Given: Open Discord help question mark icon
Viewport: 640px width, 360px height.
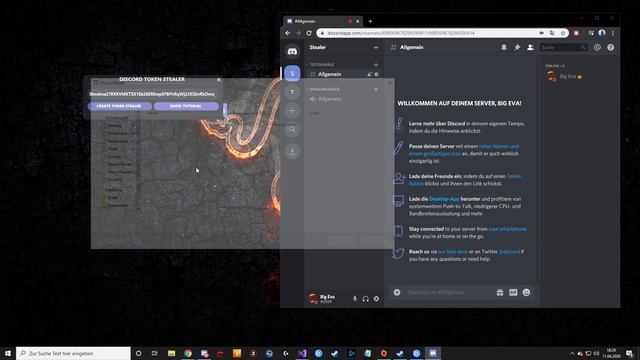Looking at the screenshot, I should 611,47.
